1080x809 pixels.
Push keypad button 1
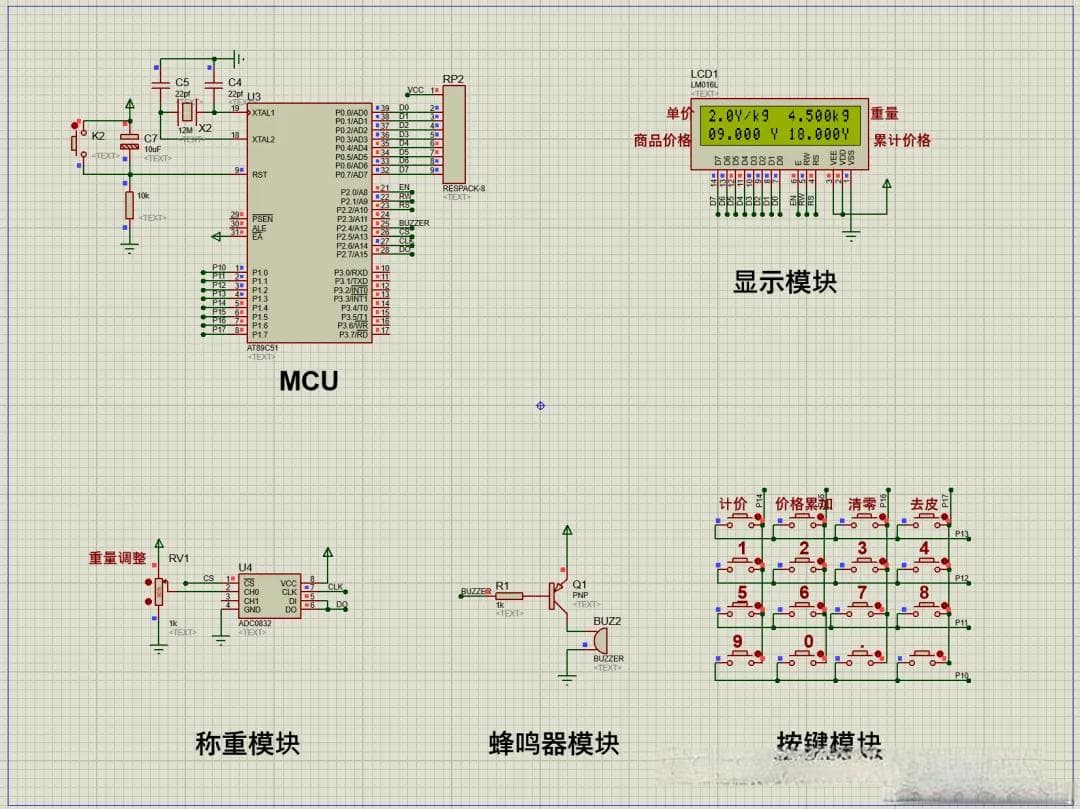(x=741, y=563)
